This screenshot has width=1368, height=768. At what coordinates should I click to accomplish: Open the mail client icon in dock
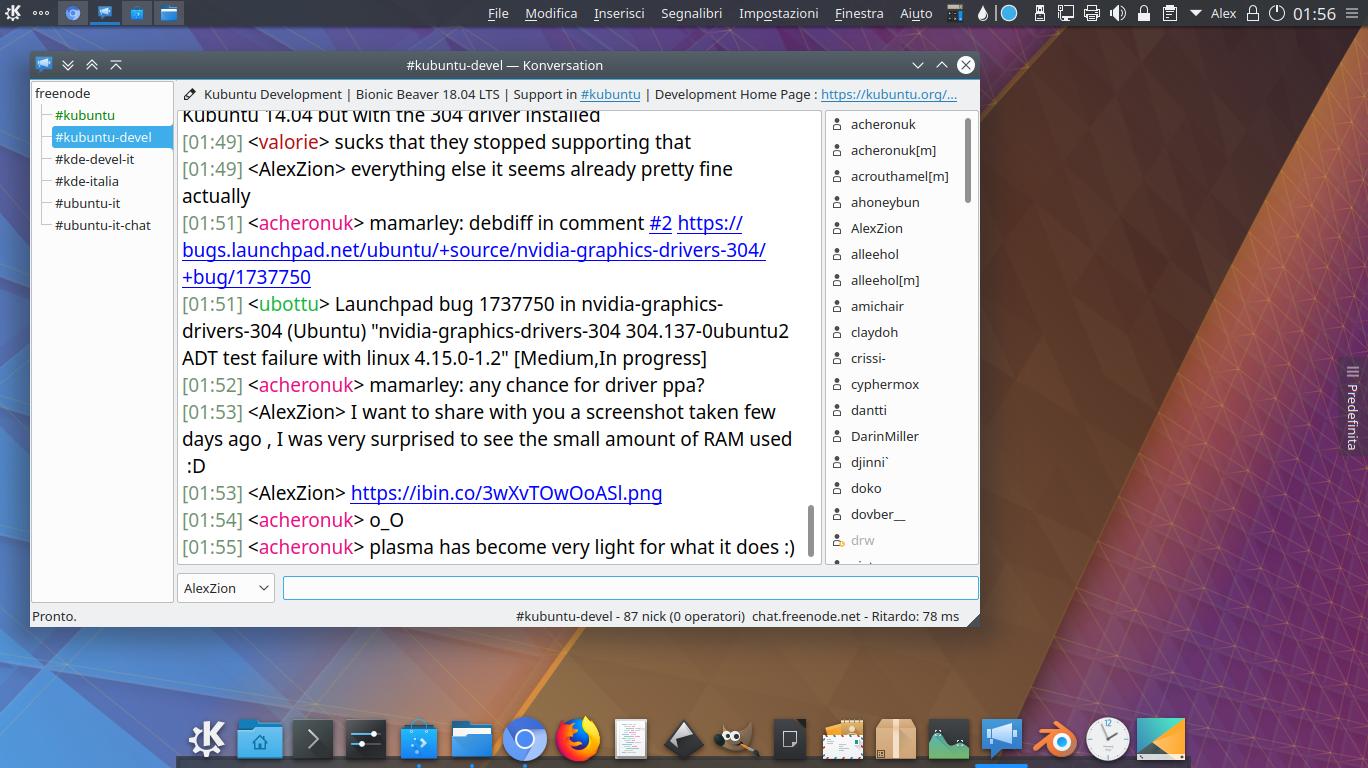[x=842, y=740]
